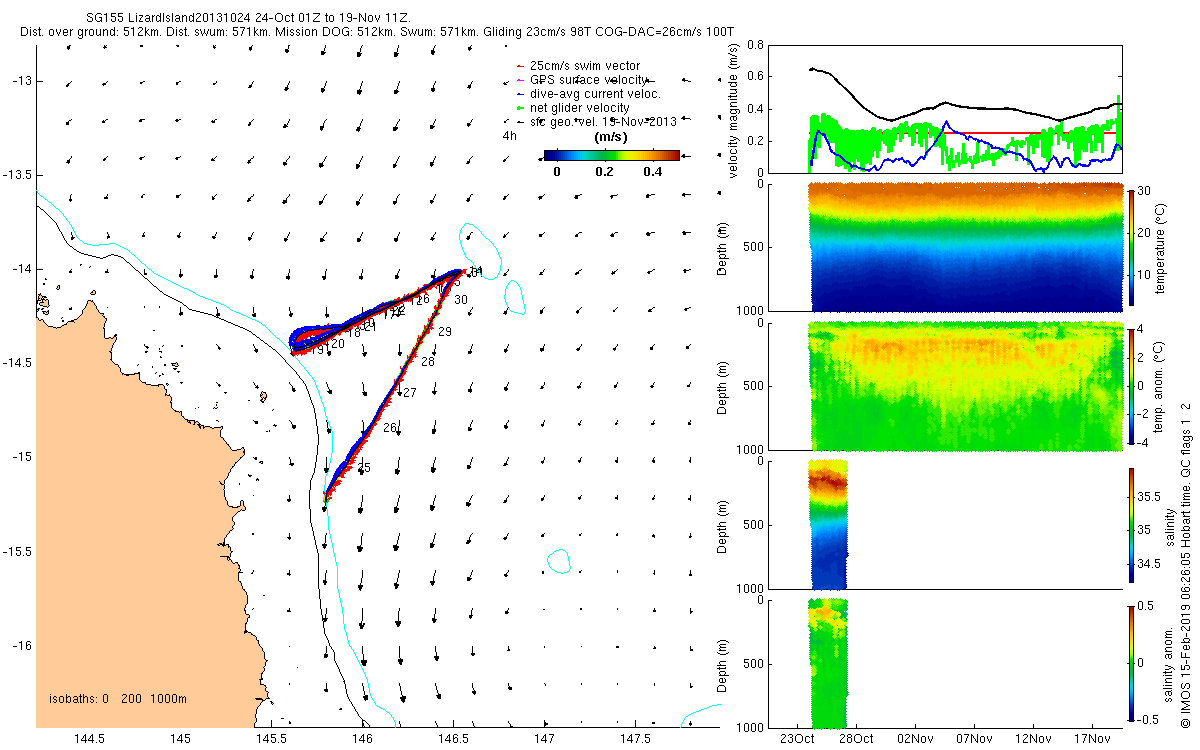The height and width of the screenshot is (750, 1200).
Task: Click the map longitude tick '144.5'
Action: [x=89, y=739]
